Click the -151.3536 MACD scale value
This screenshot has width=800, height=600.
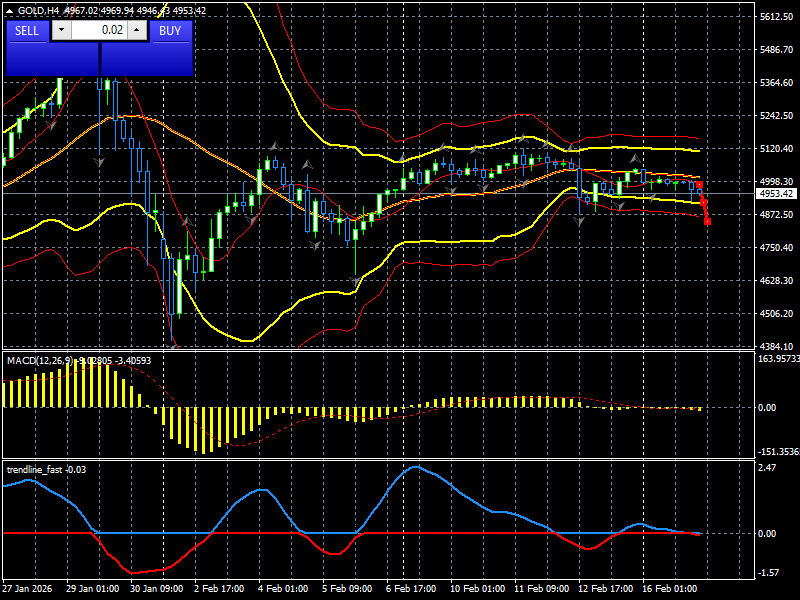tap(779, 452)
